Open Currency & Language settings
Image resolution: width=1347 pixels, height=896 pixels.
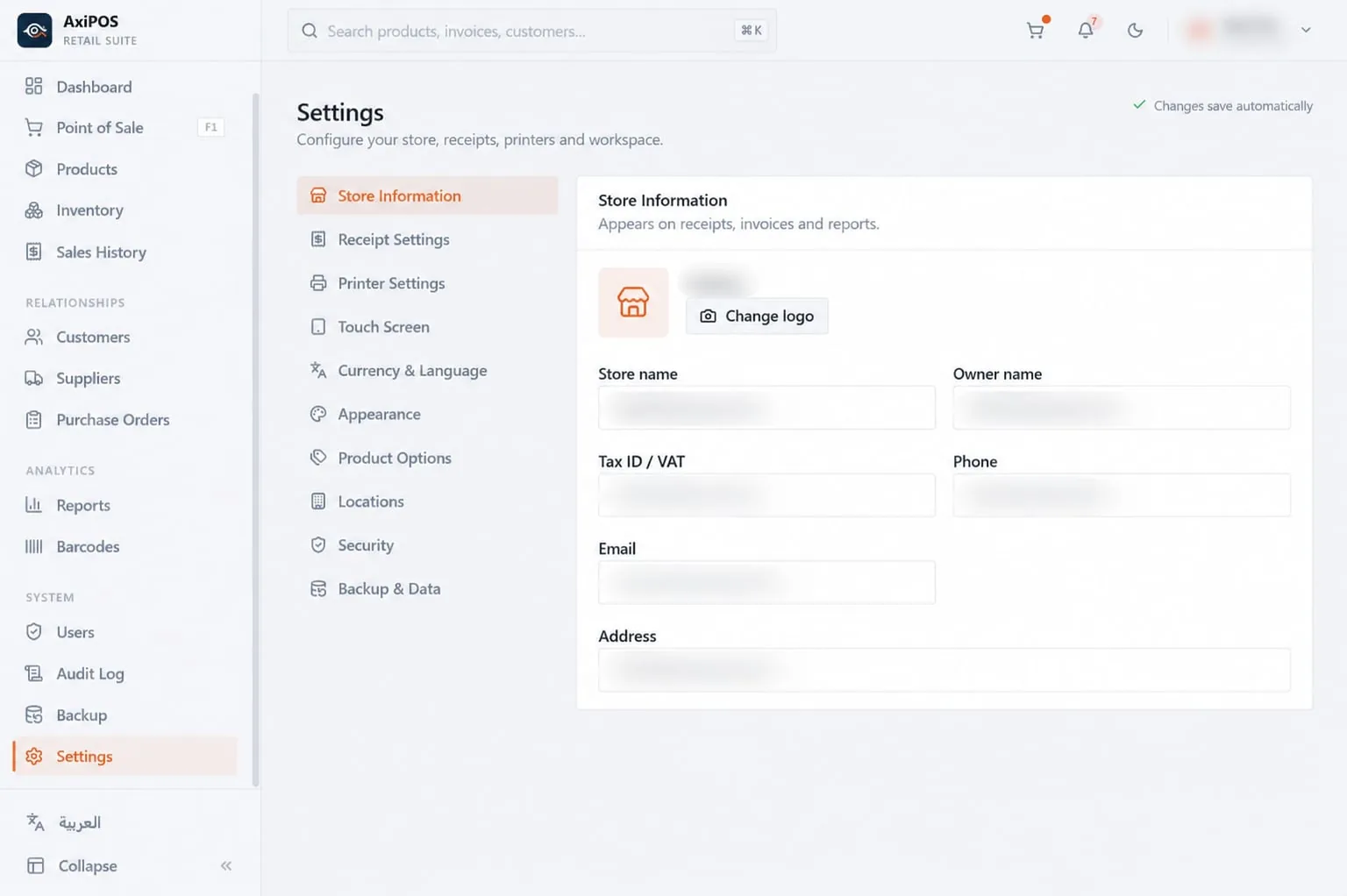coord(427,370)
